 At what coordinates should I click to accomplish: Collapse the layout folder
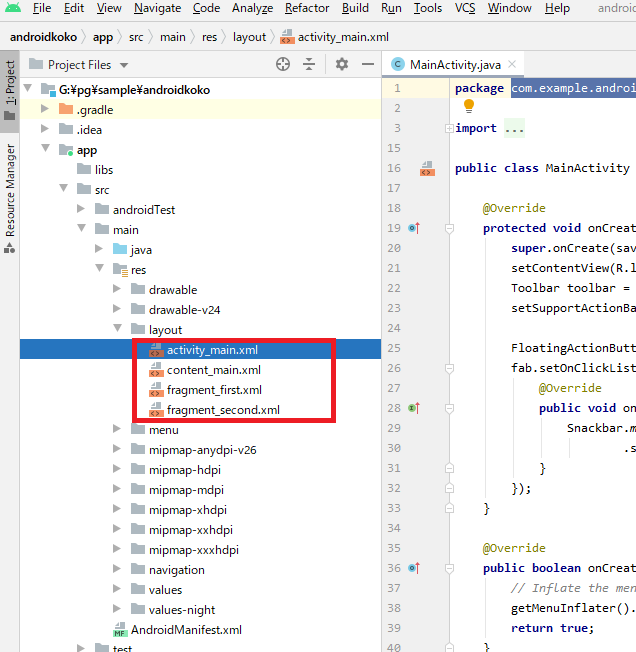tap(118, 328)
